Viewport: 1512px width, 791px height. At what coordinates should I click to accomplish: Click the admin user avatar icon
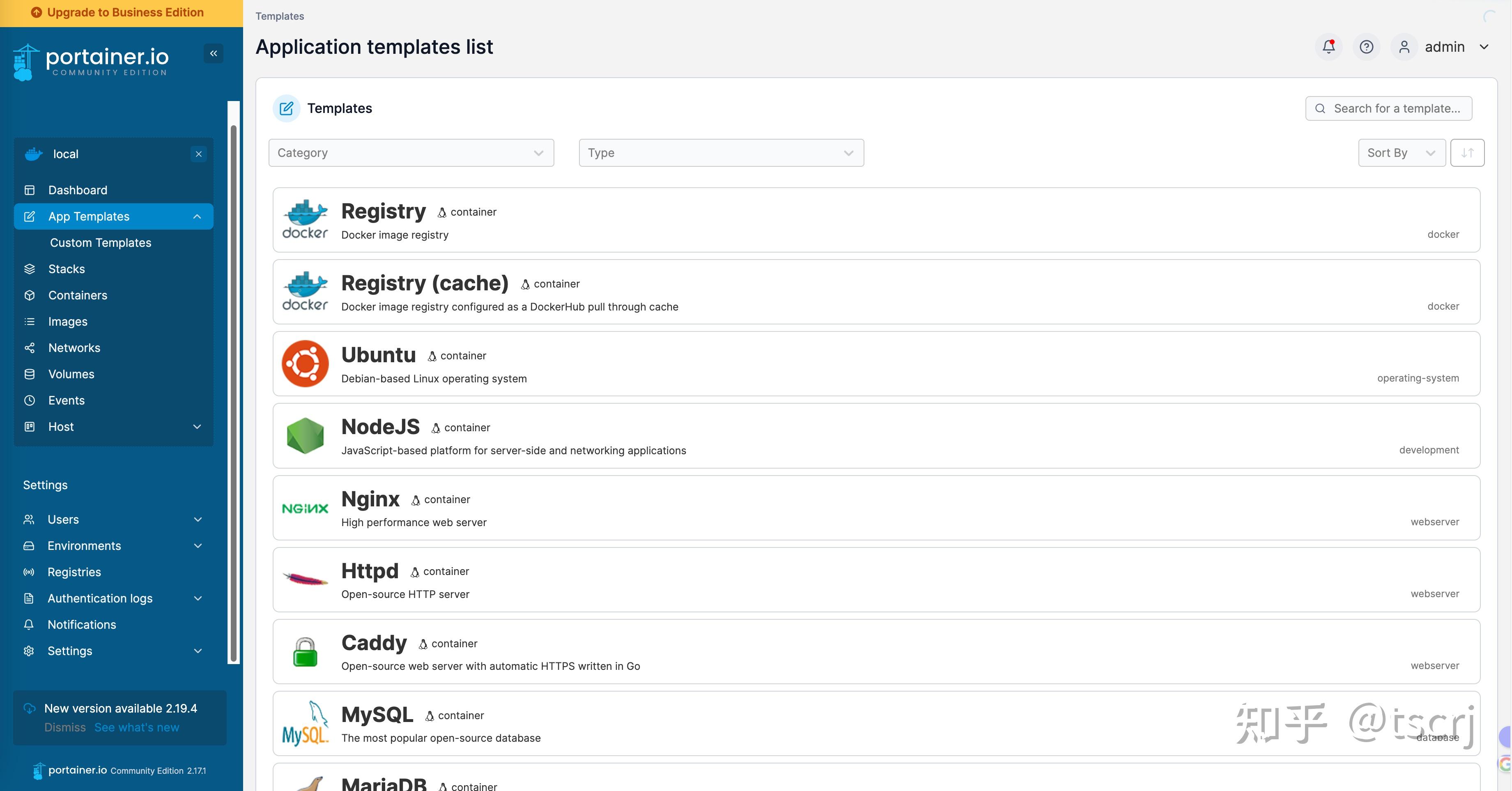(x=1404, y=46)
